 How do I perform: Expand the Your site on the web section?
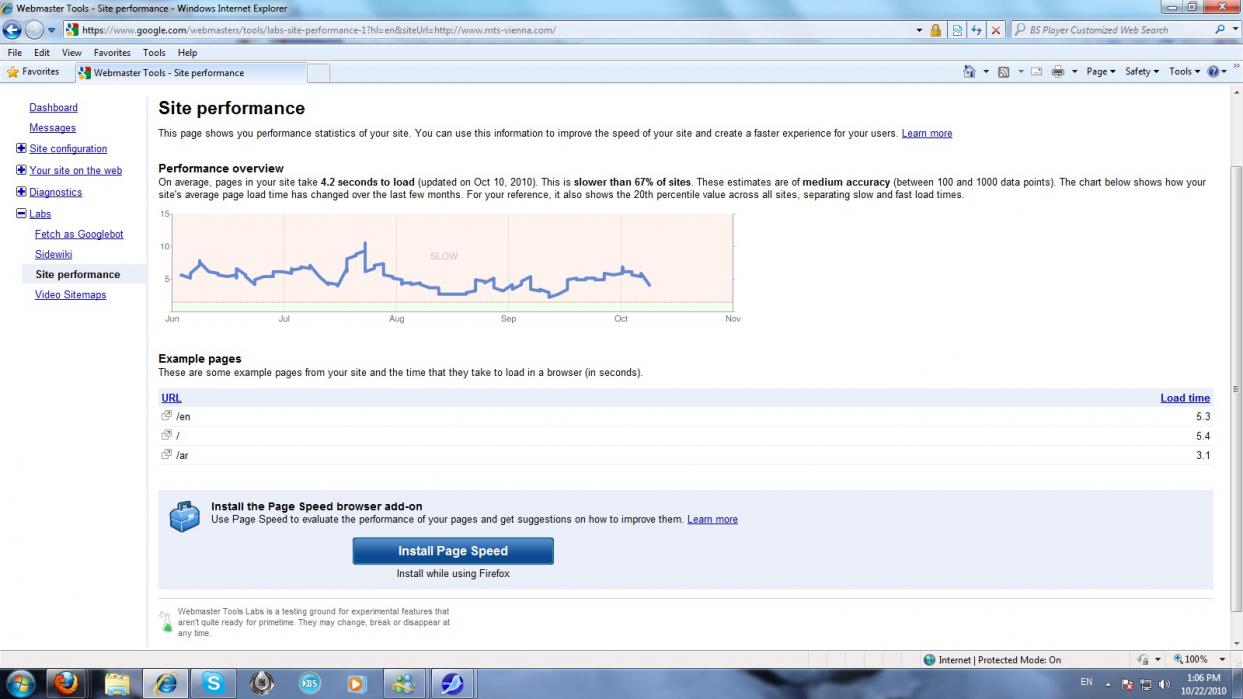pos(21,171)
